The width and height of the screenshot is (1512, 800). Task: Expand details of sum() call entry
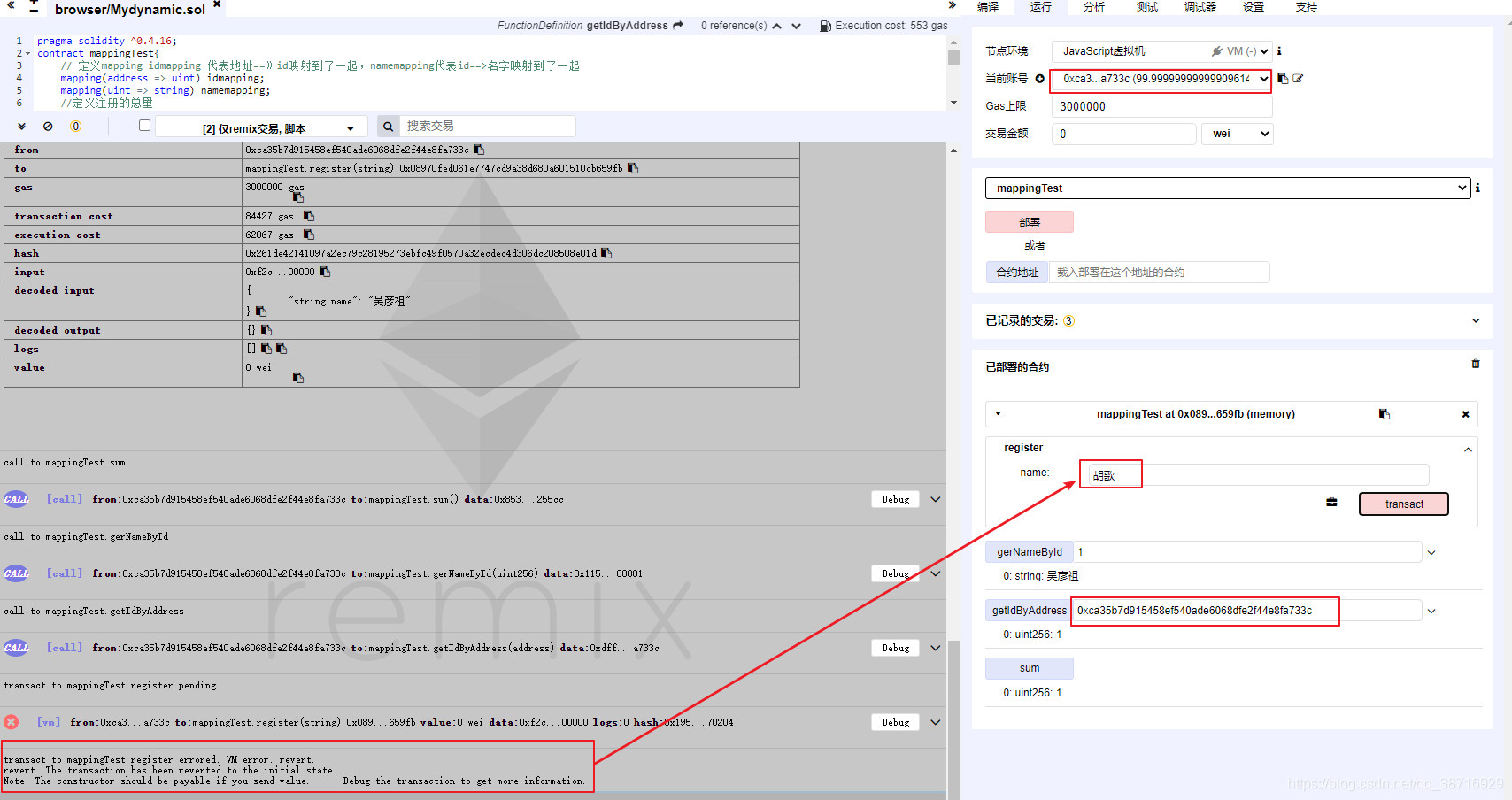[936, 499]
